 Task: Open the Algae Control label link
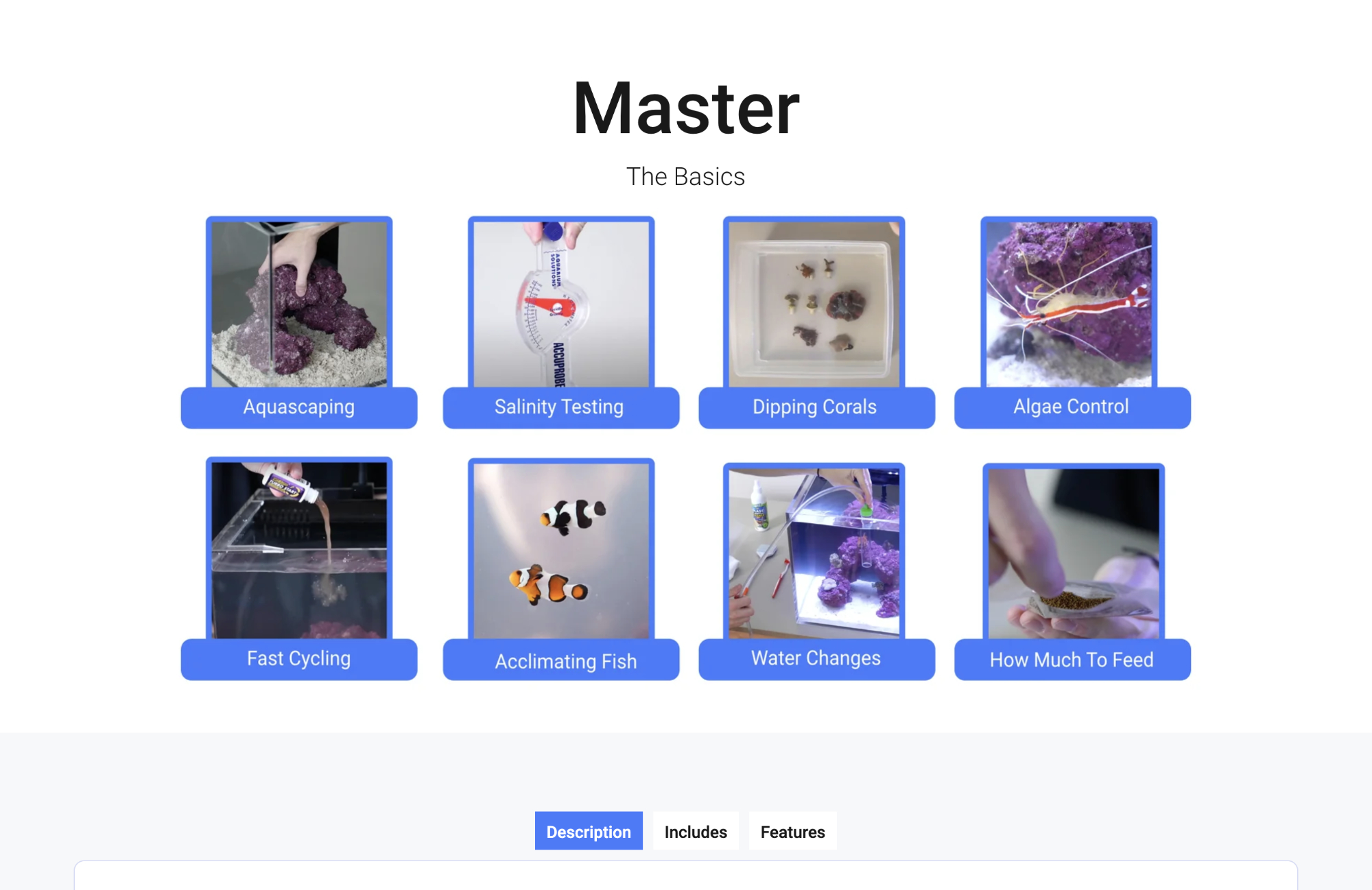(x=1072, y=407)
